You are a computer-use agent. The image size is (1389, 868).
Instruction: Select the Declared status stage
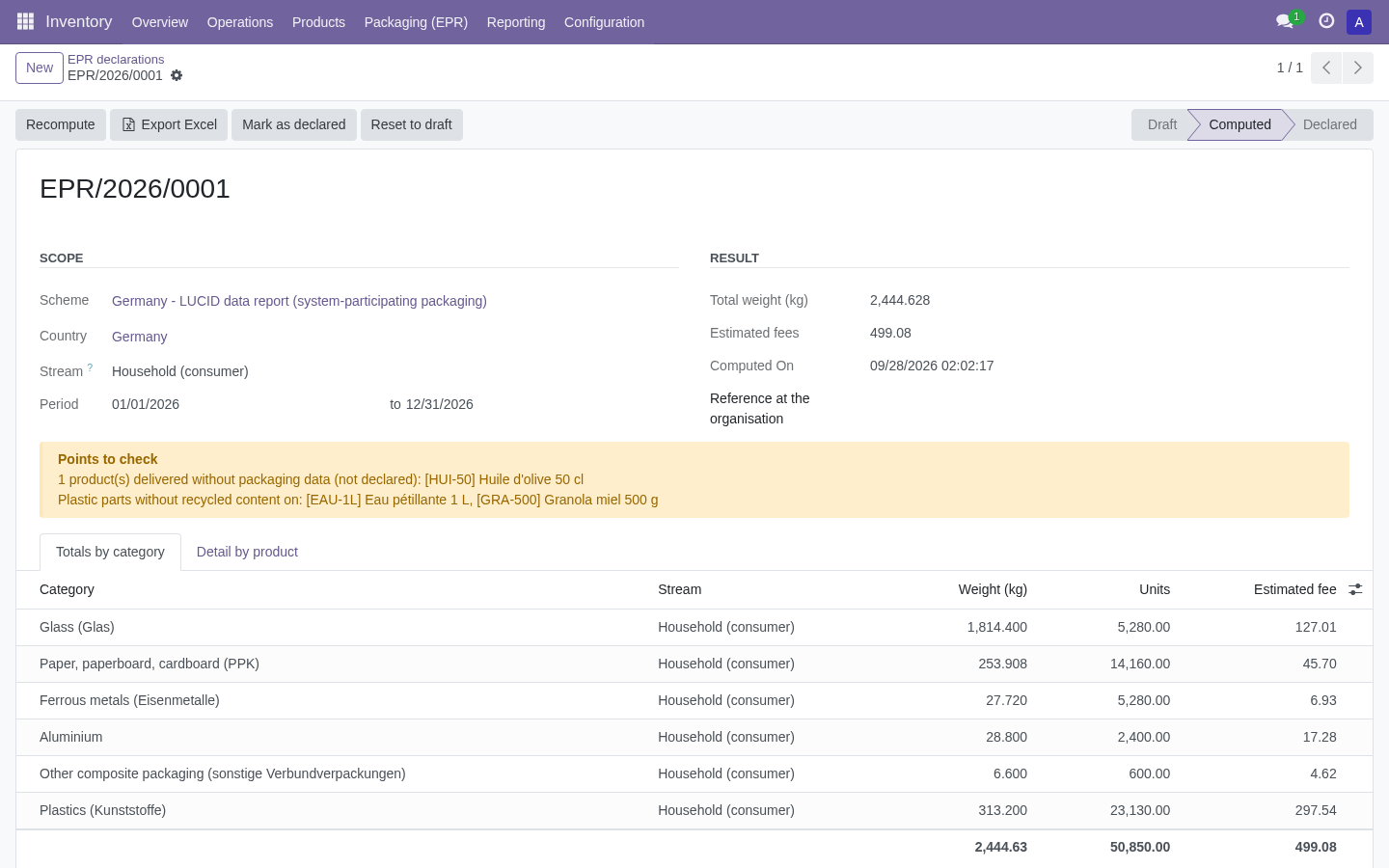point(1330,124)
